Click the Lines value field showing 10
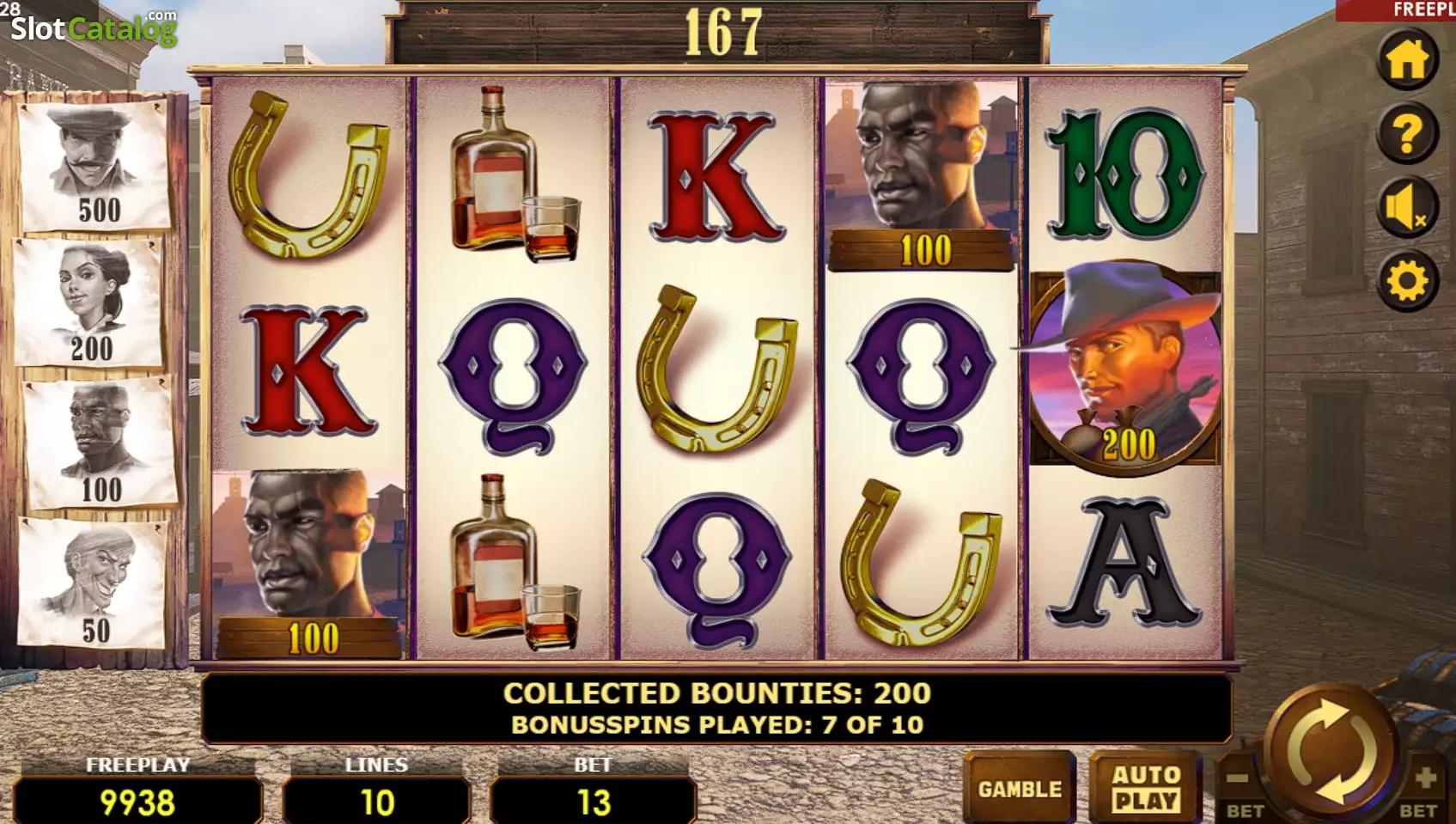The height and width of the screenshot is (824, 1456). pyautogui.click(x=376, y=802)
